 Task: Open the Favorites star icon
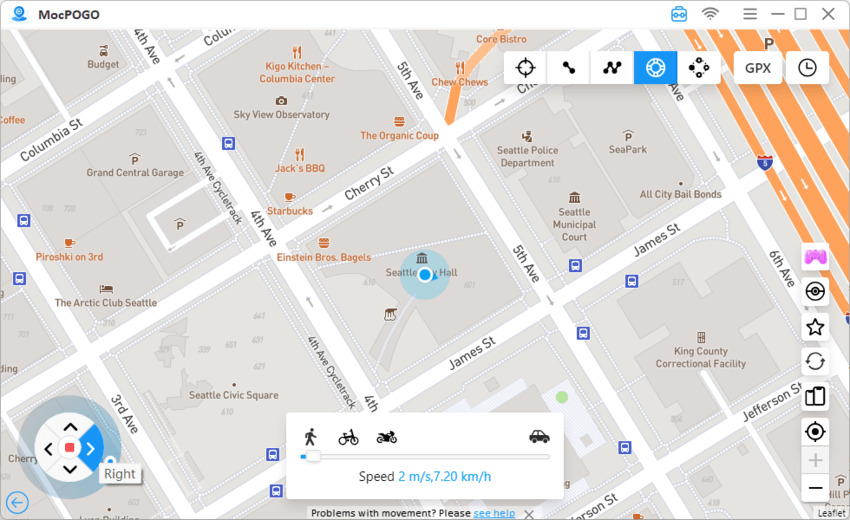[x=815, y=327]
